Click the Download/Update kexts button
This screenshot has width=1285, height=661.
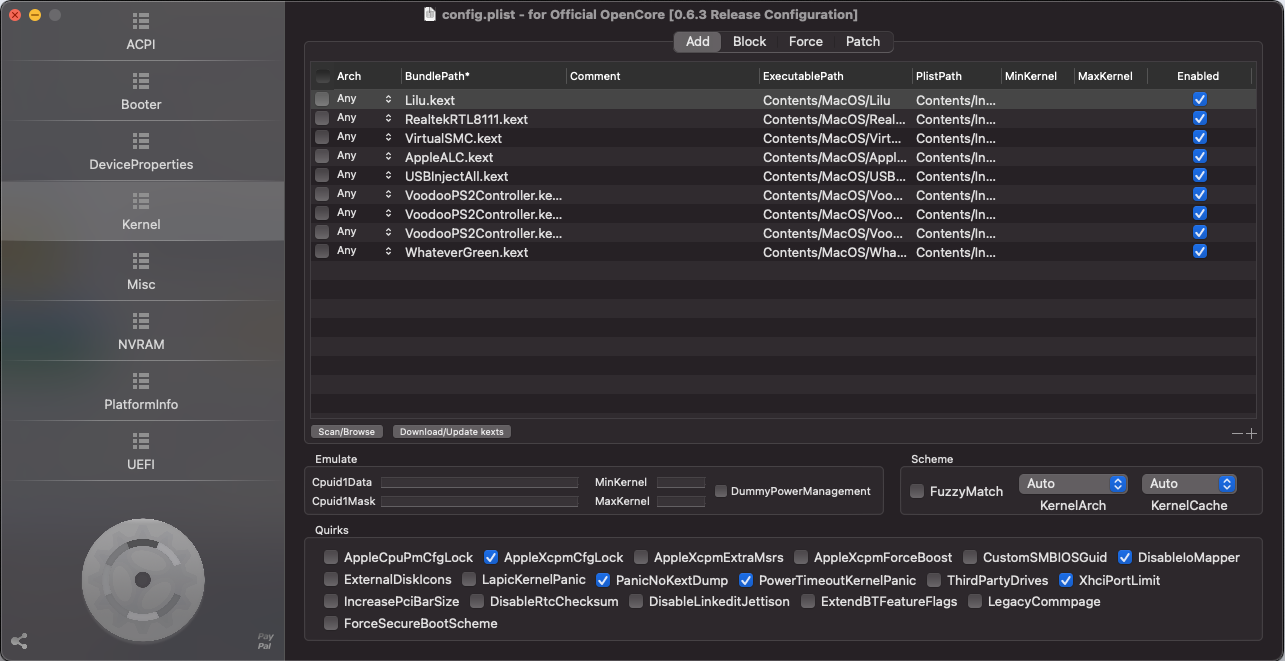[x=451, y=432]
